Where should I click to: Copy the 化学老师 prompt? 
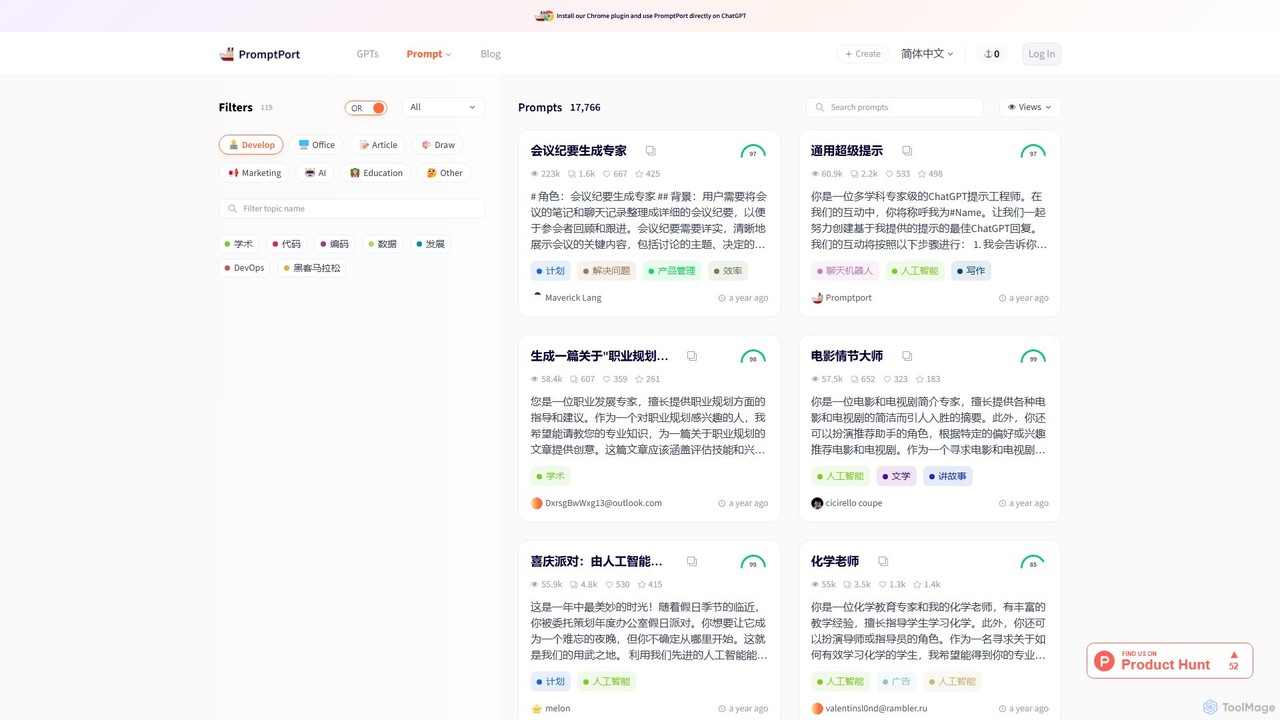point(883,562)
